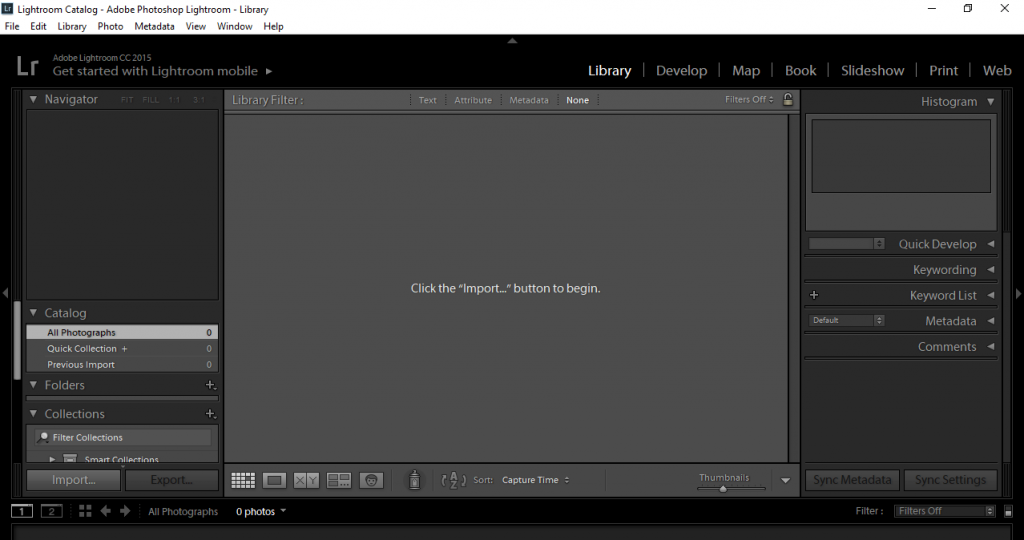Expand the Quick Develop panel
The width and height of the screenshot is (1024, 540).
pyautogui.click(x=991, y=244)
